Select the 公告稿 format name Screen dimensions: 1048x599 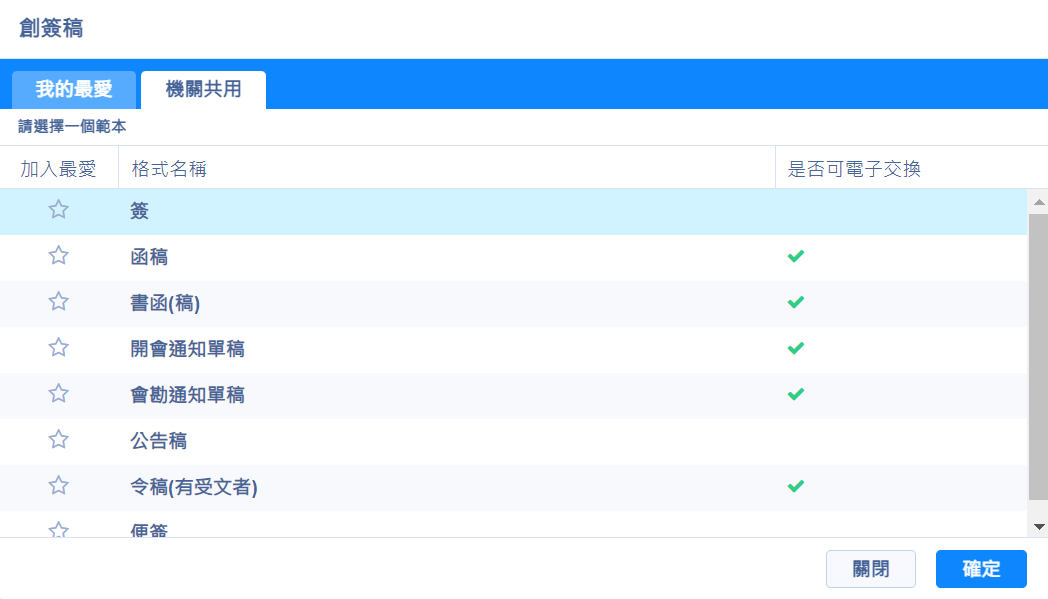(158, 441)
